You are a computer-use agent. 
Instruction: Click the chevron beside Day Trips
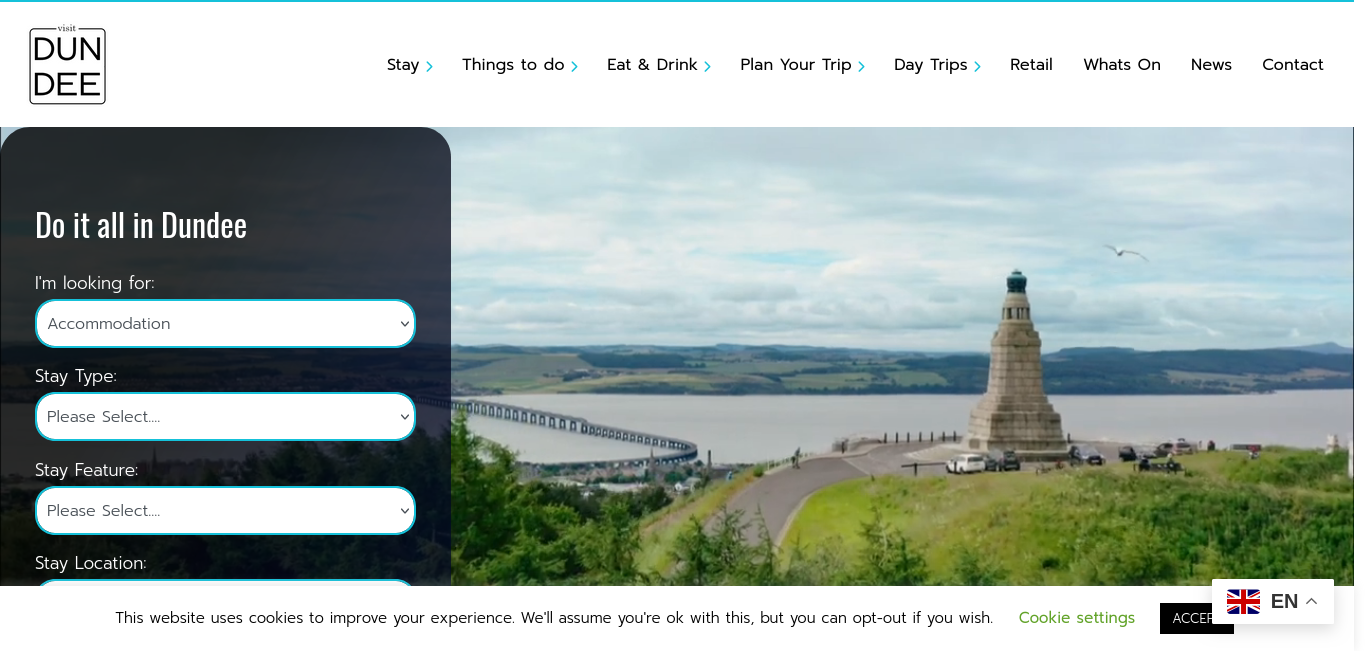[977, 66]
